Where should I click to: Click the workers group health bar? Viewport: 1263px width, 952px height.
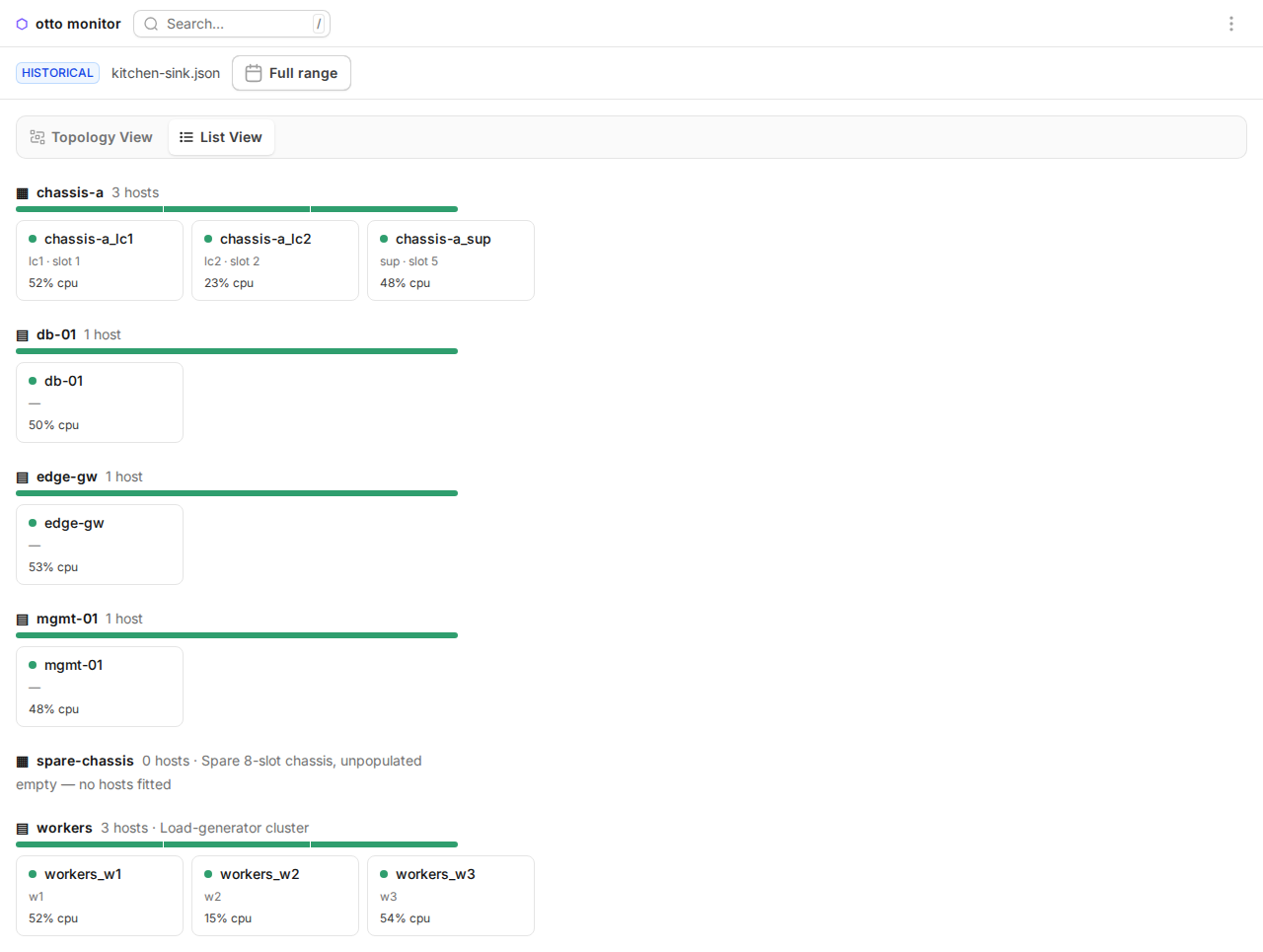237,844
